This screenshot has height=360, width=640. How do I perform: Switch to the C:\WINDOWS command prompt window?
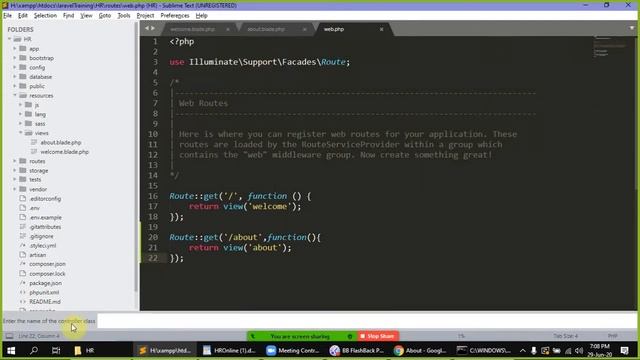point(484,351)
